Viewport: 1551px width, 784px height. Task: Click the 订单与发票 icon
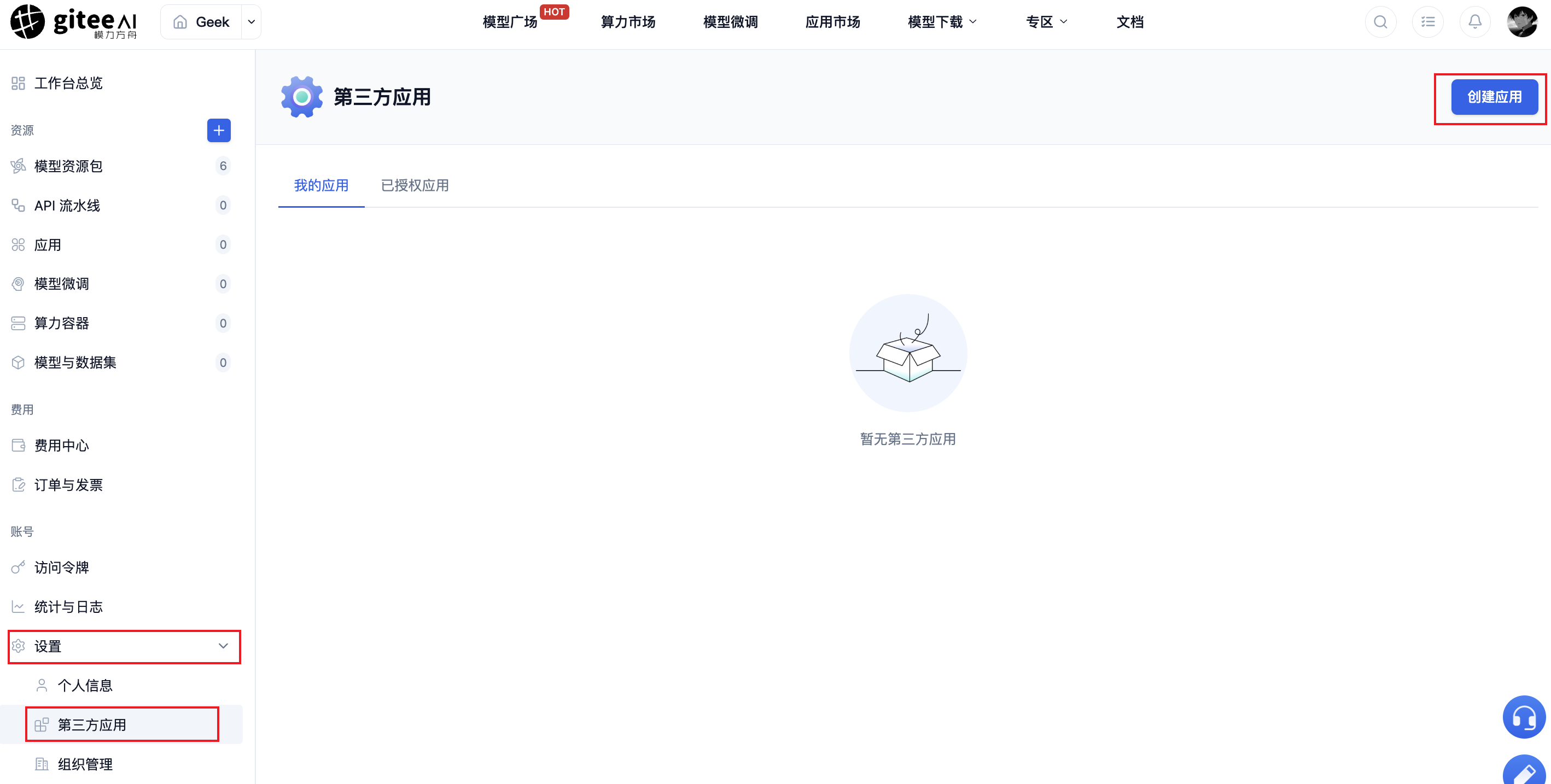[18, 485]
